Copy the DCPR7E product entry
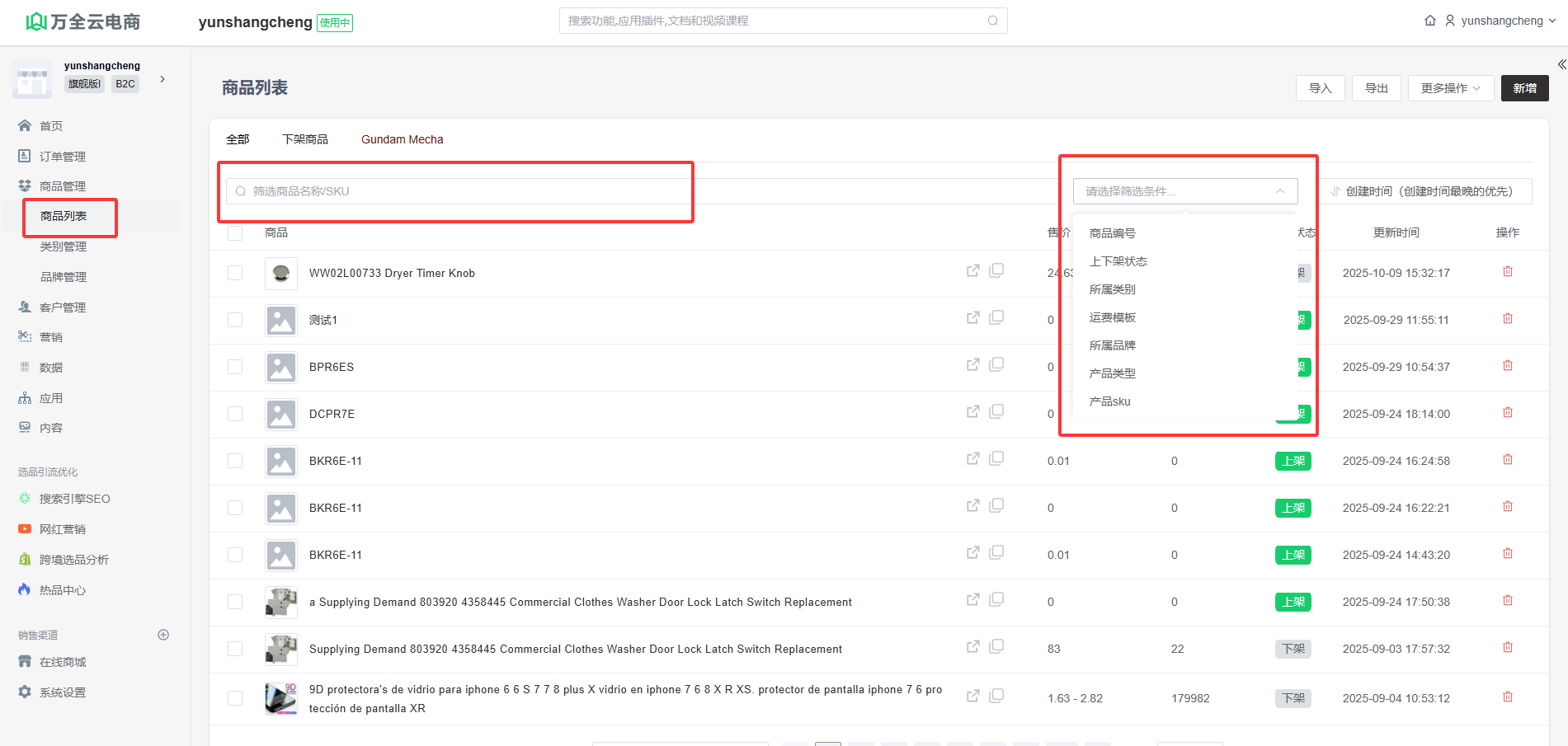The height and width of the screenshot is (746, 1568). click(x=996, y=411)
